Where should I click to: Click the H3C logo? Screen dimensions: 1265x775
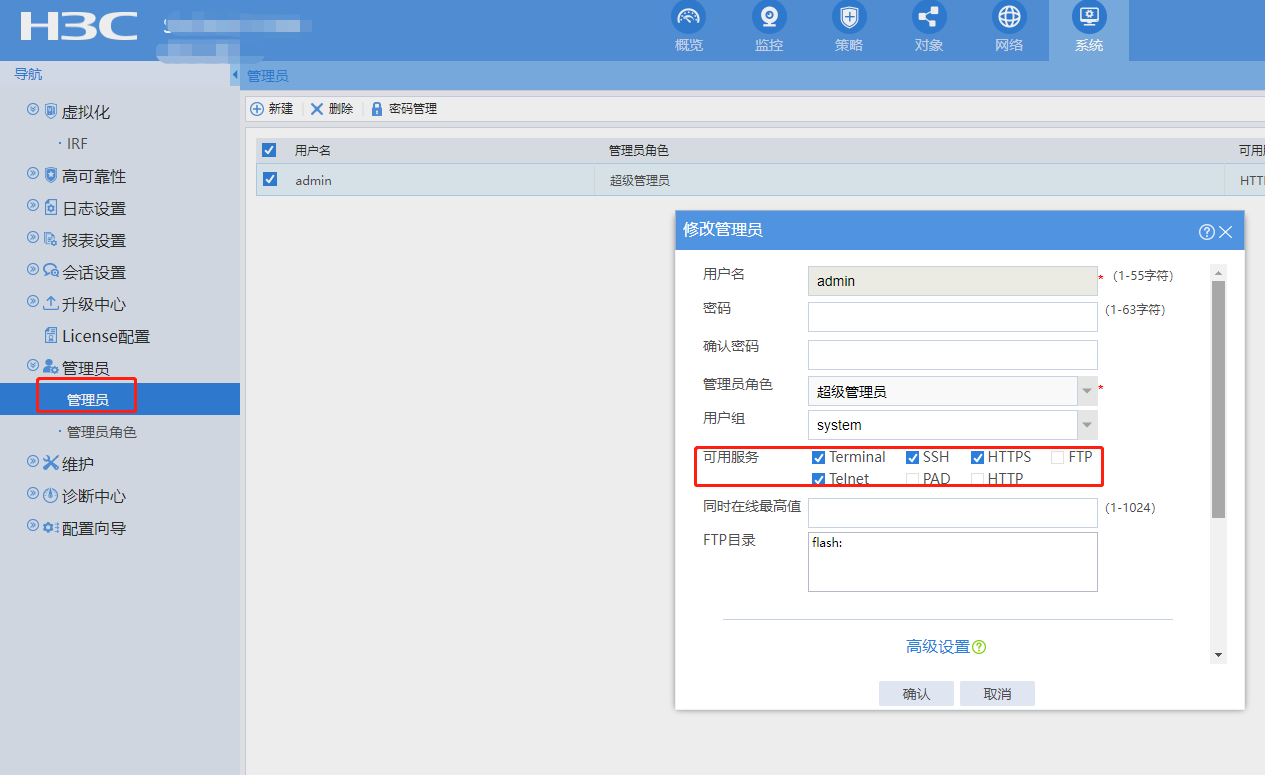pos(79,26)
